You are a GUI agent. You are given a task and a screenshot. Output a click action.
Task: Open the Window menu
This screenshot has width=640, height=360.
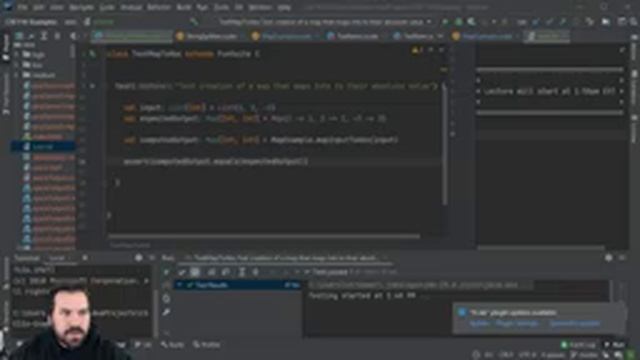[x=260, y=7]
